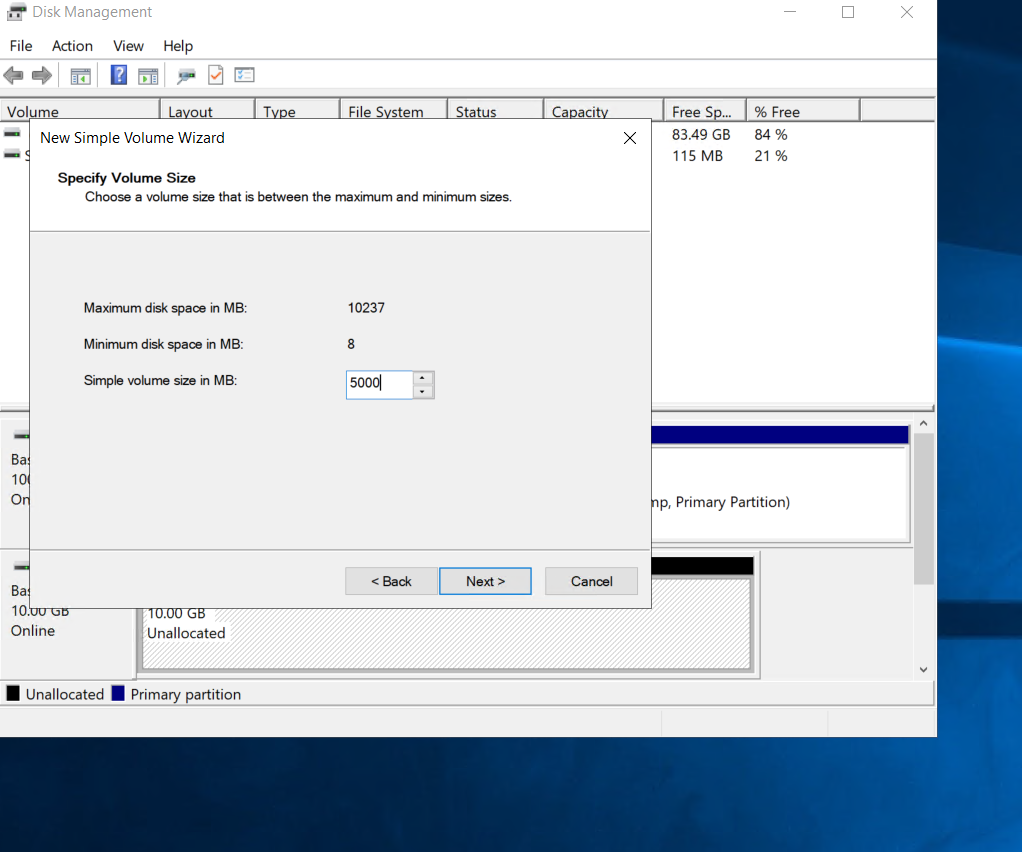The width and height of the screenshot is (1022, 852).
Task: Click the < Back button in wizard
Action: coord(391,581)
